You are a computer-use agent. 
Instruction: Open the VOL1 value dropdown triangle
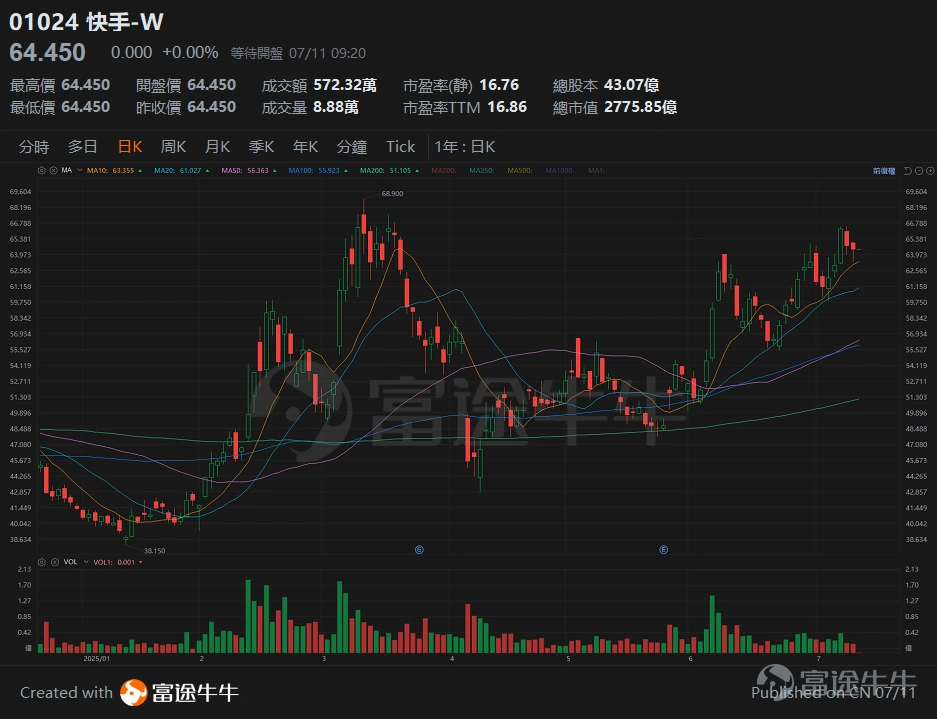click(140, 562)
